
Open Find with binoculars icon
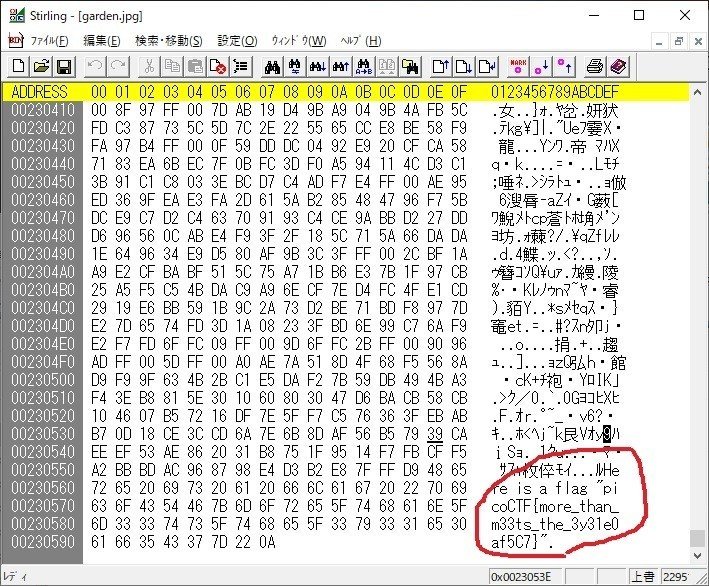[272, 67]
